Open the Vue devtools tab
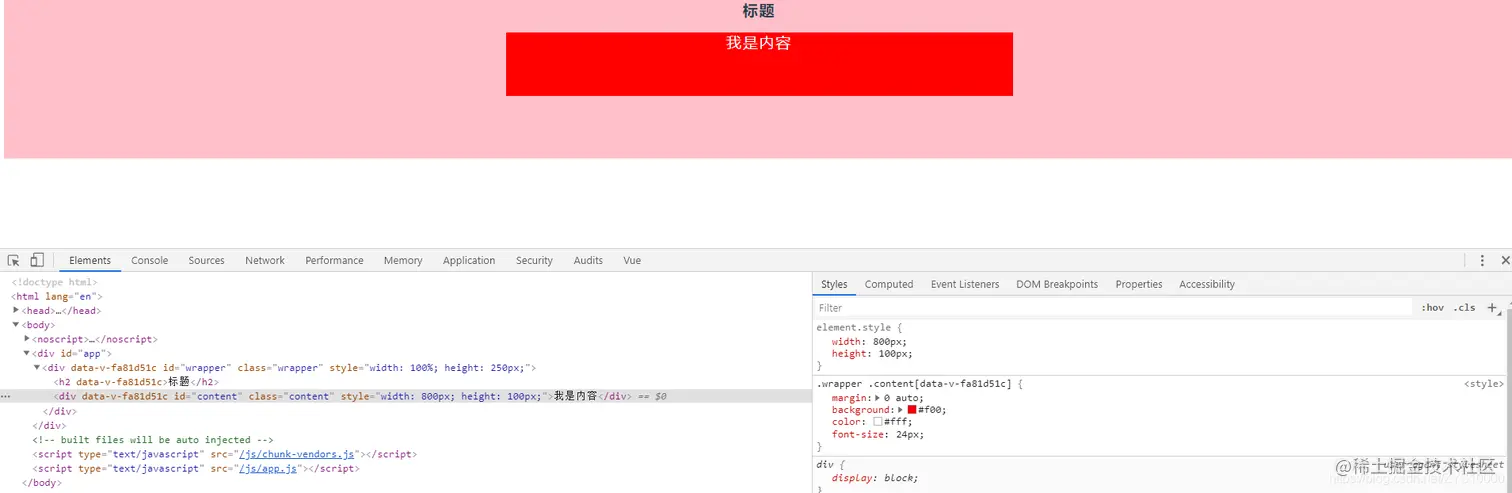The width and height of the screenshot is (1512, 493). [632, 260]
